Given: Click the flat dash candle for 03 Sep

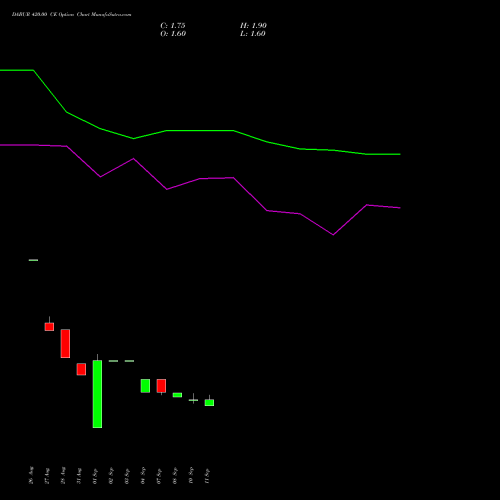Looking at the screenshot, I should [129, 361].
